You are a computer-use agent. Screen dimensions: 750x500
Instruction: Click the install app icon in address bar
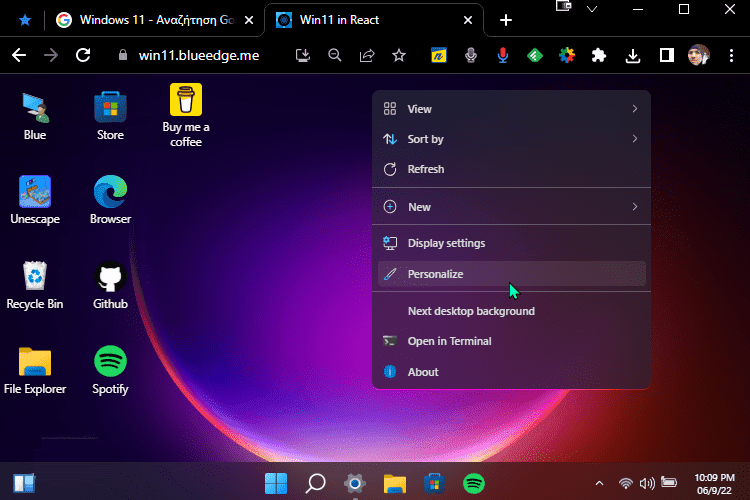click(x=303, y=56)
